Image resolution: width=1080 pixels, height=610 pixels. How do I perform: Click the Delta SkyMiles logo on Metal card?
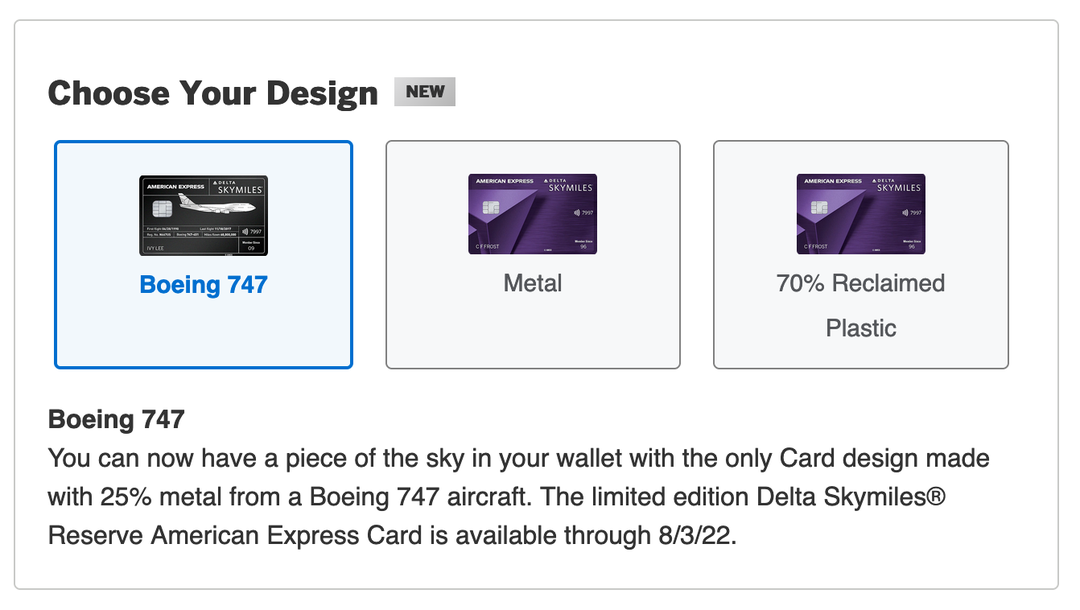pos(570,185)
